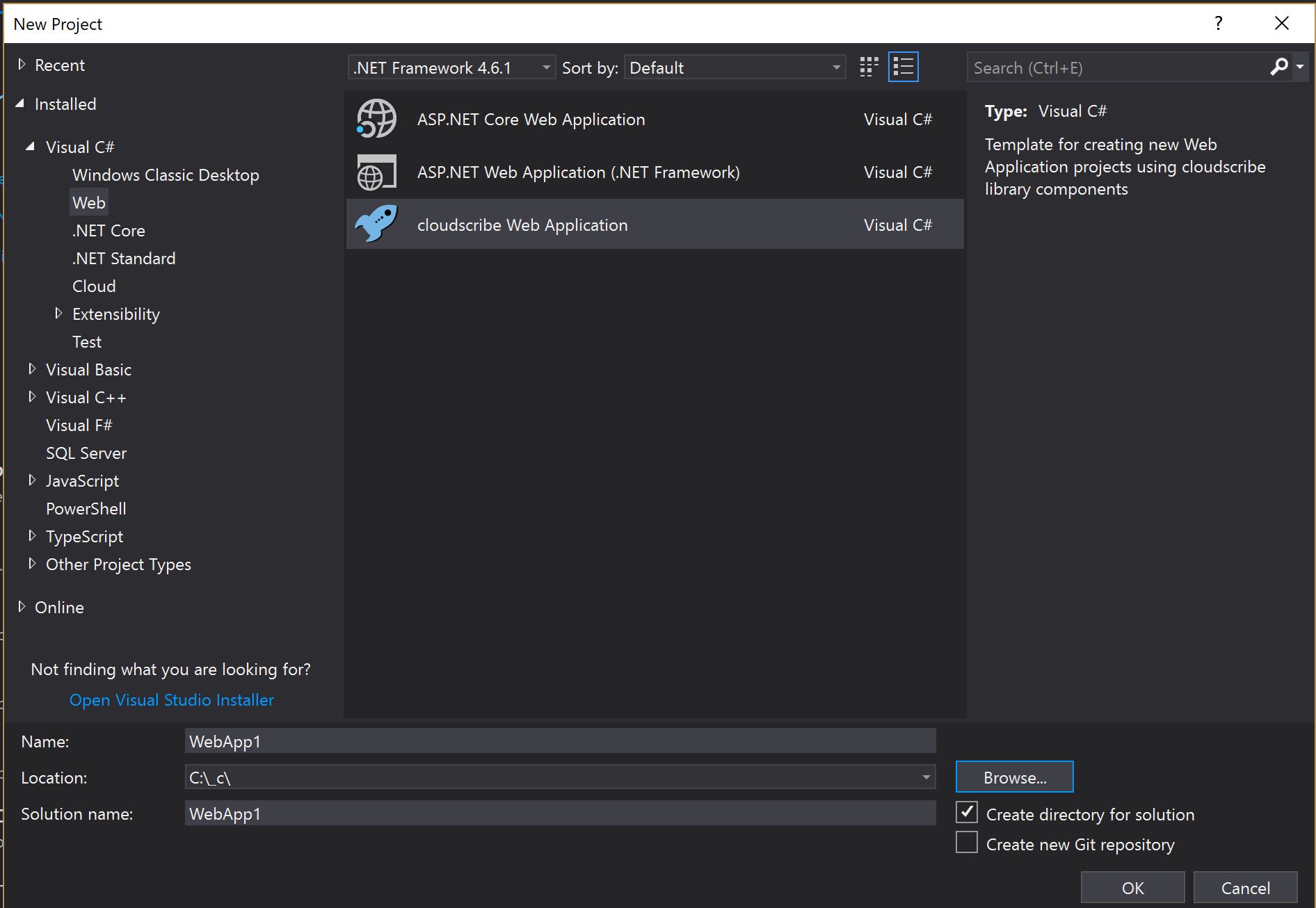This screenshot has height=908, width=1316.
Task: Click the Browse... button
Action: 1014,777
